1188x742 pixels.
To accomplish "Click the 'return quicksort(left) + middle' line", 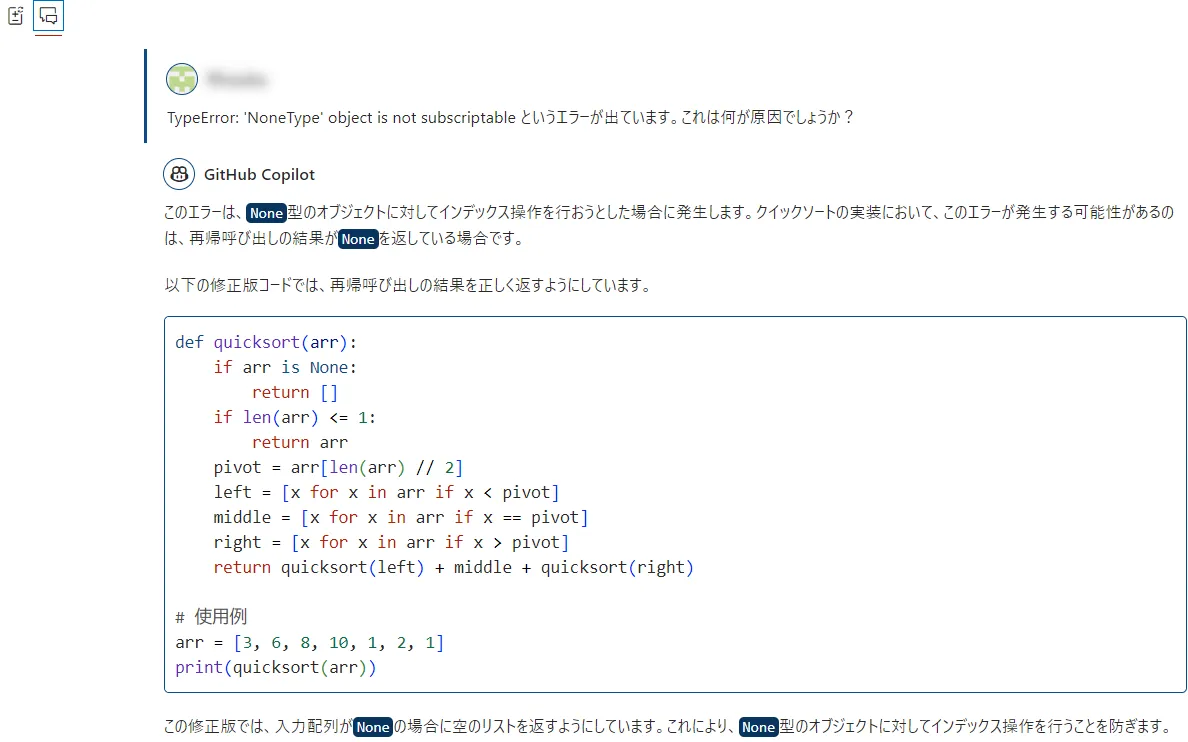I will 454,568.
